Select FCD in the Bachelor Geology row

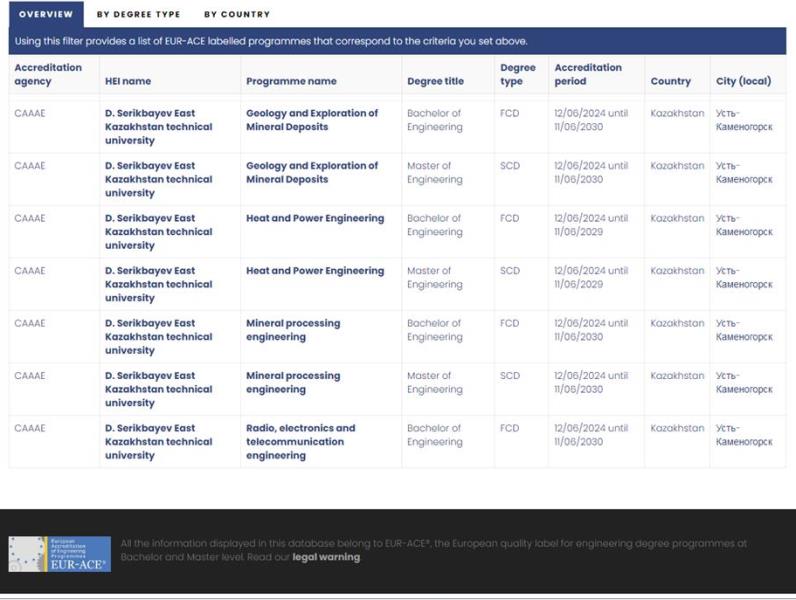coord(509,113)
